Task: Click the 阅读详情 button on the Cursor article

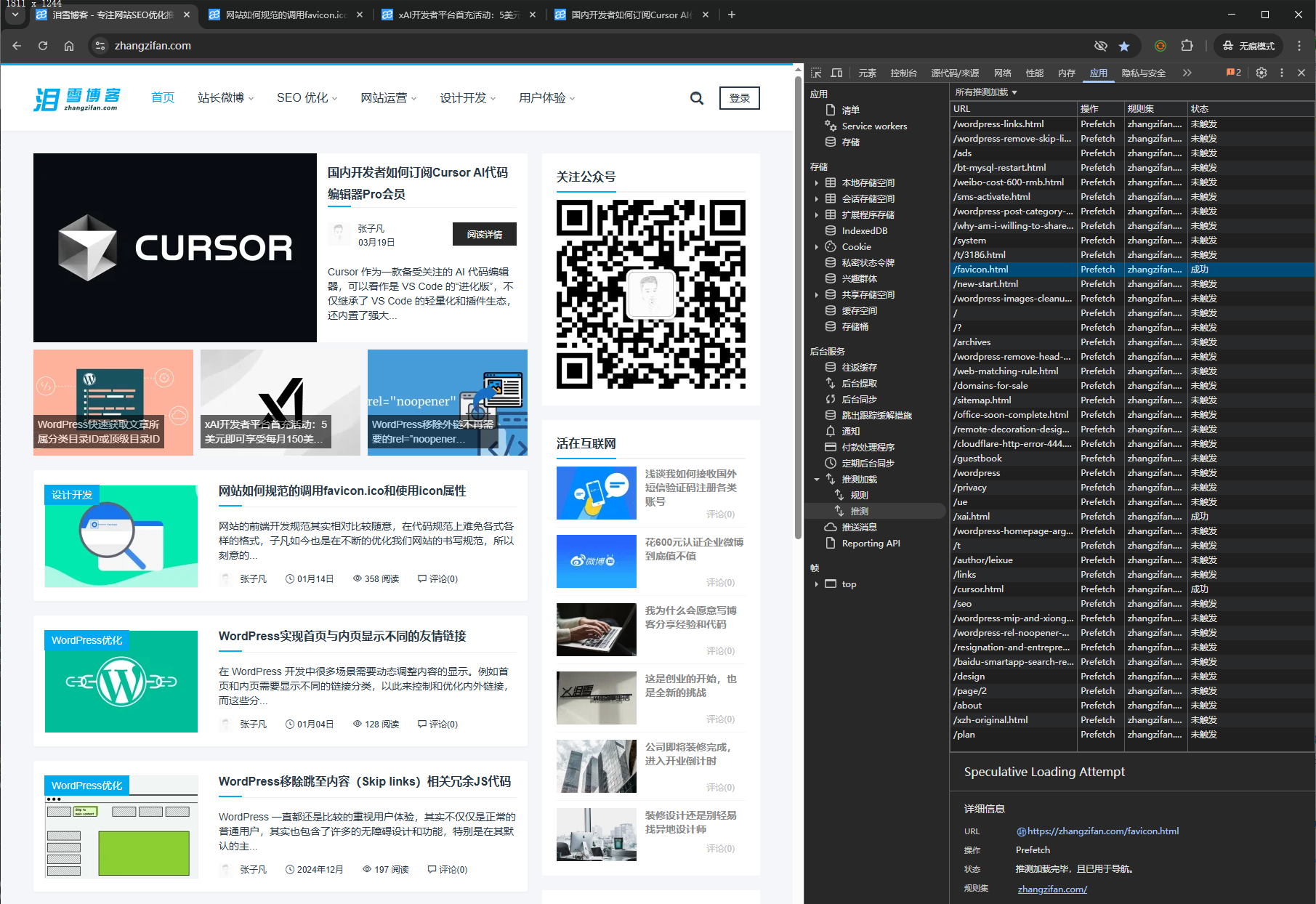Action: pos(485,234)
